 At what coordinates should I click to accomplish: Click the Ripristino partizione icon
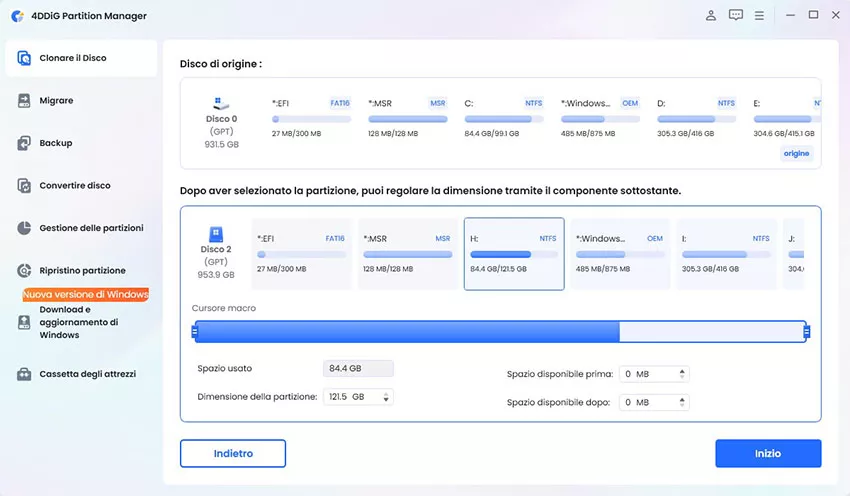pyautogui.click(x=24, y=271)
